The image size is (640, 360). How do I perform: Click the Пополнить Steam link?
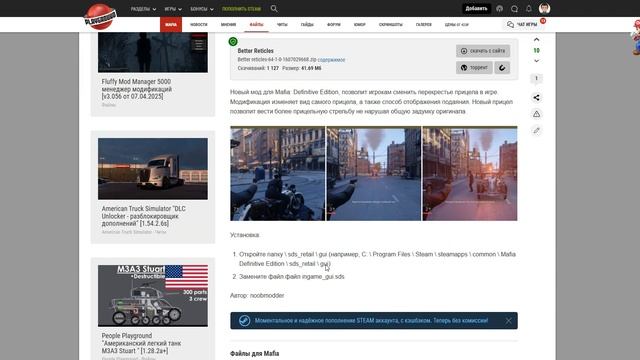click(x=241, y=9)
